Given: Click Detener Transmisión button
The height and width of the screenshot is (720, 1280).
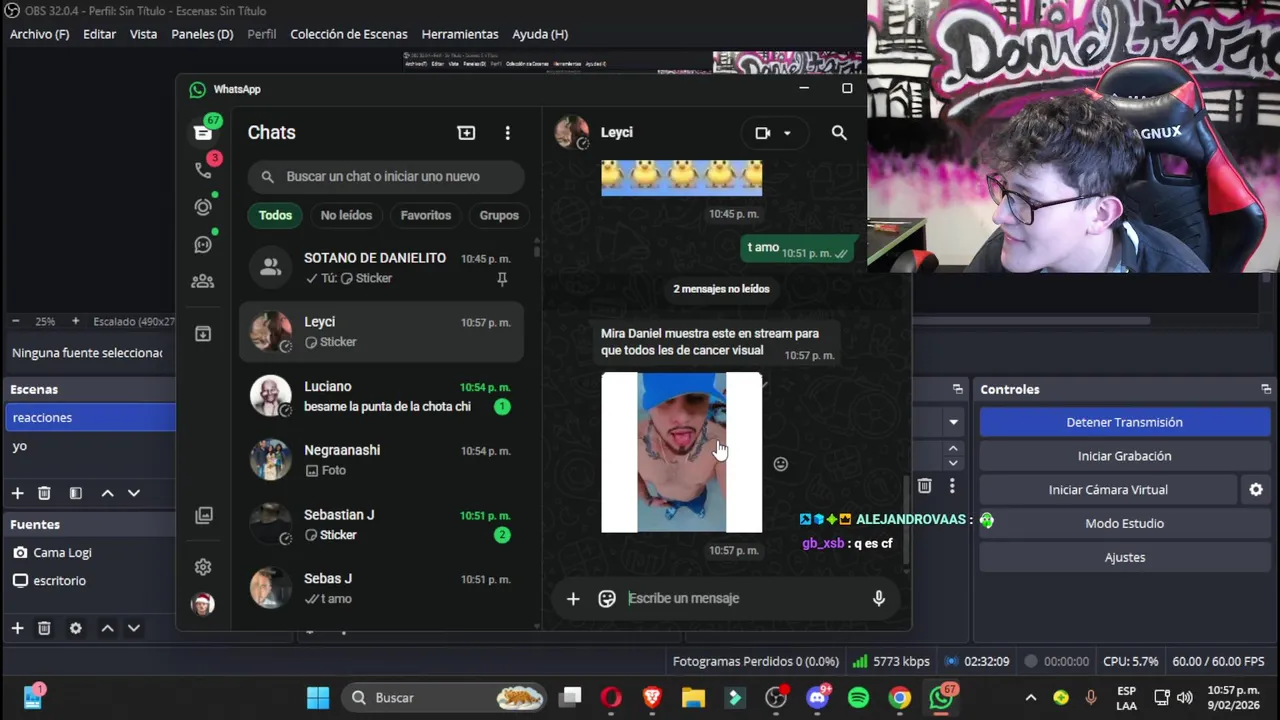Looking at the screenshot, I should 1124,422.
